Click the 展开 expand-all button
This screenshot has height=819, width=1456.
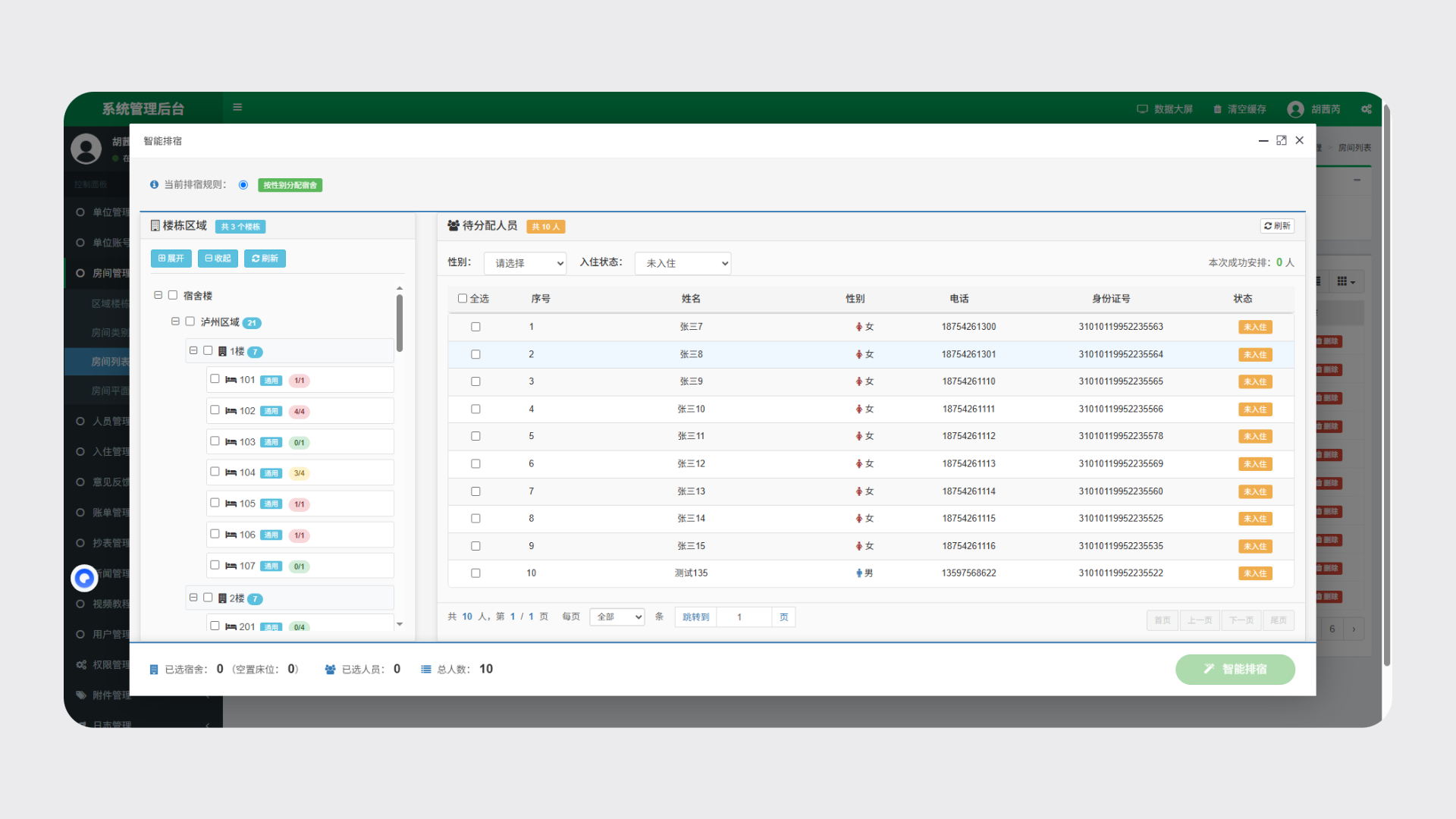(x=171, y=259)
